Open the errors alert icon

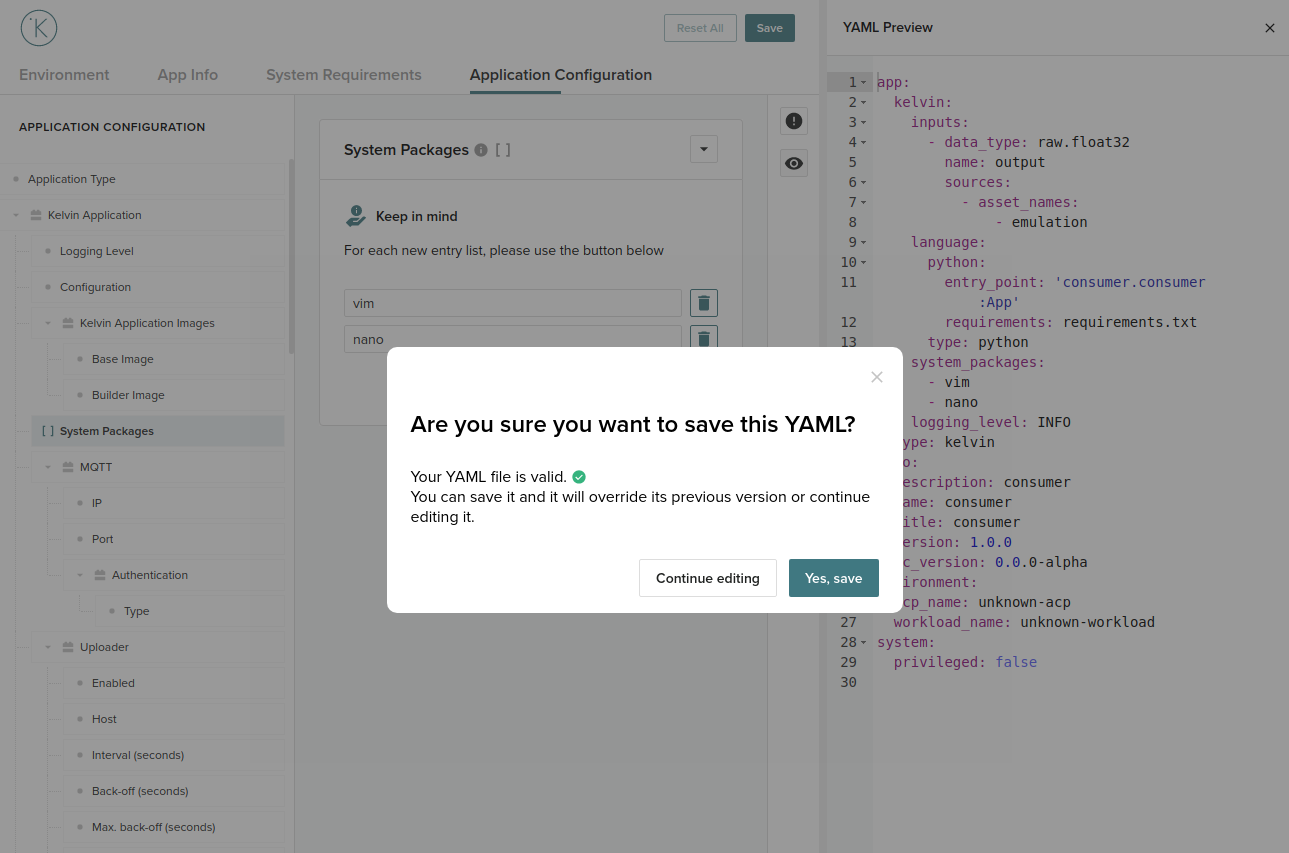tap(794, 121)
